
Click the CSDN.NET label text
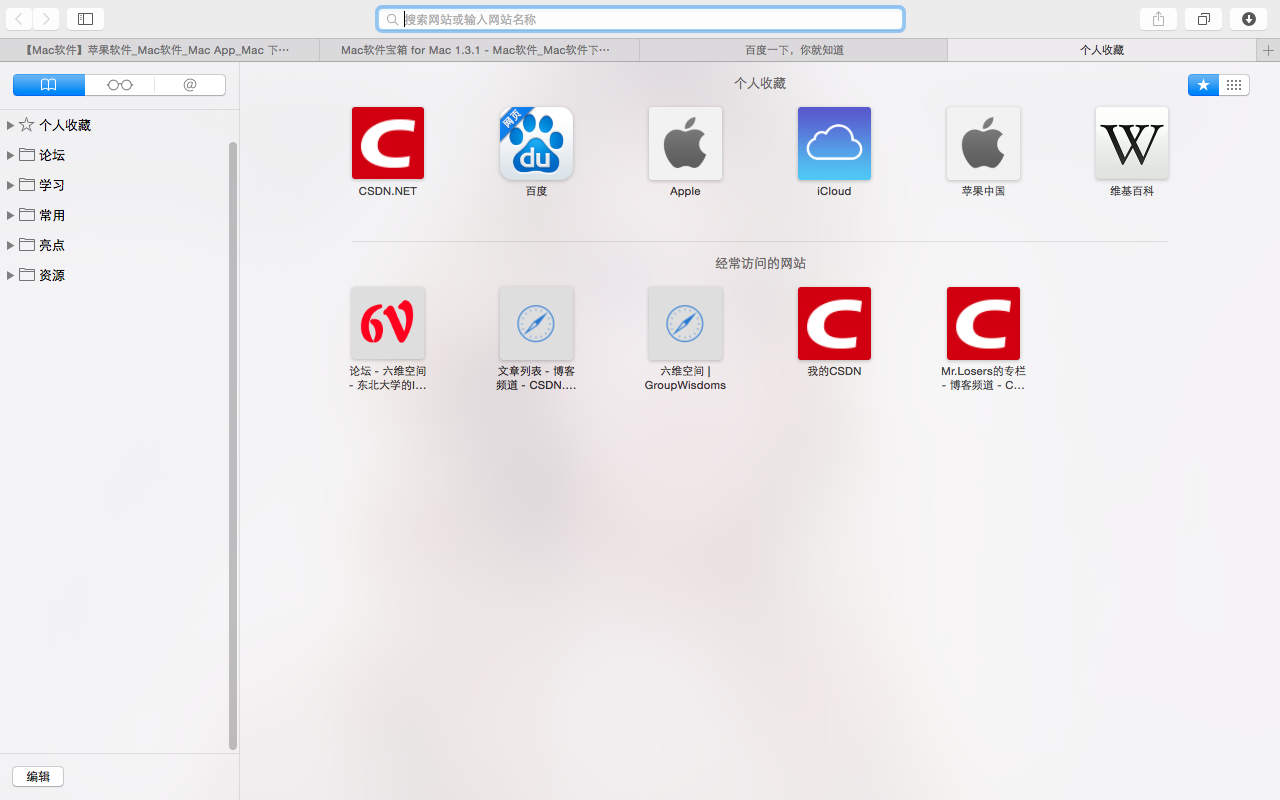click(388, 191)
